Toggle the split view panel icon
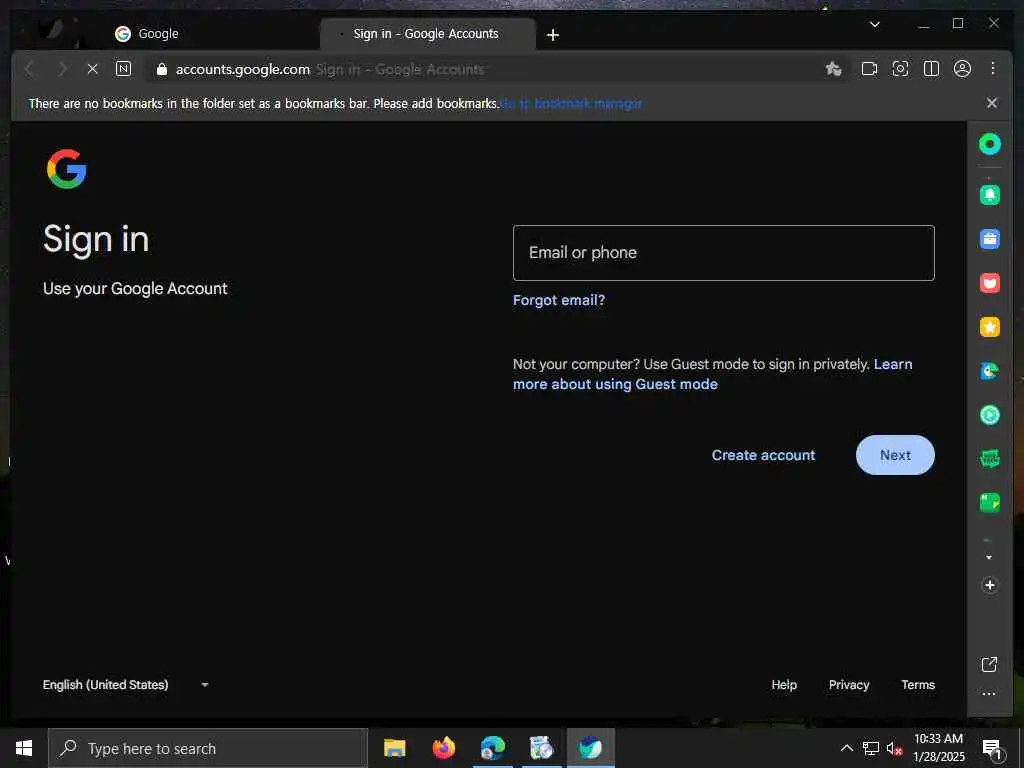 [931, 69]
